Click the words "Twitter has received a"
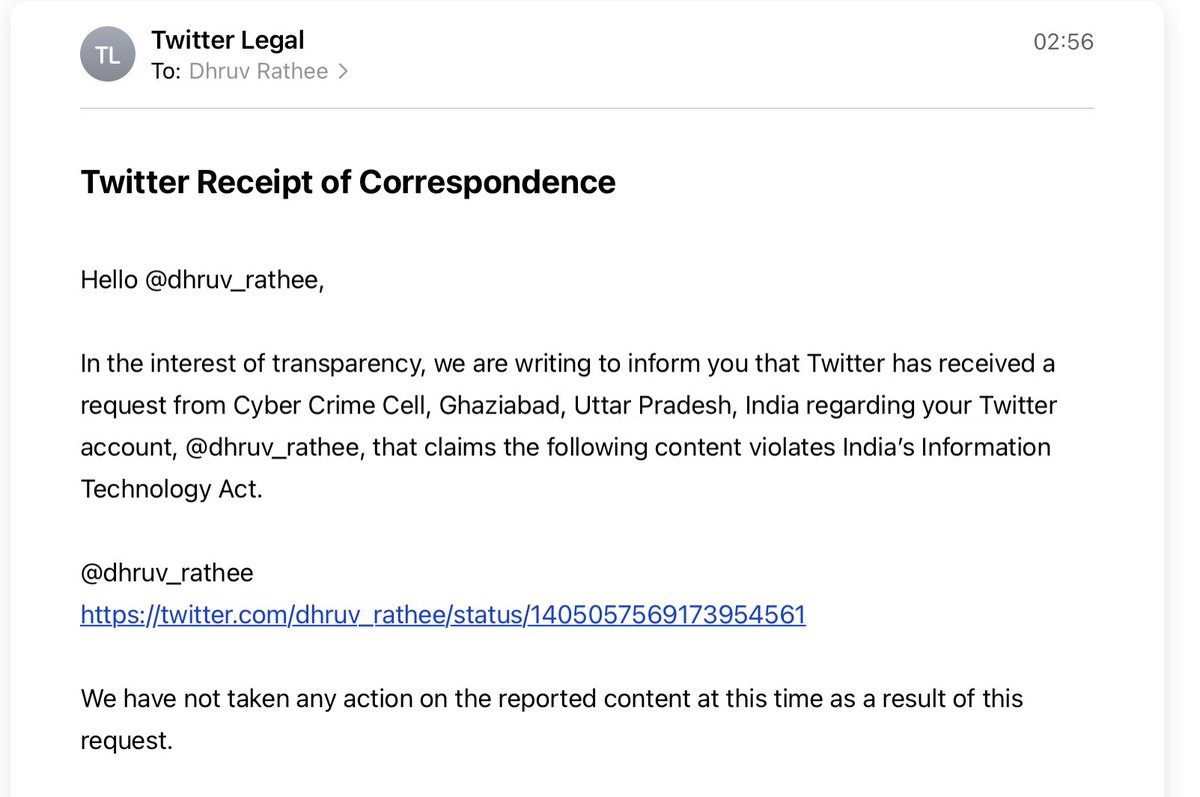 click(x=931, y=364)
